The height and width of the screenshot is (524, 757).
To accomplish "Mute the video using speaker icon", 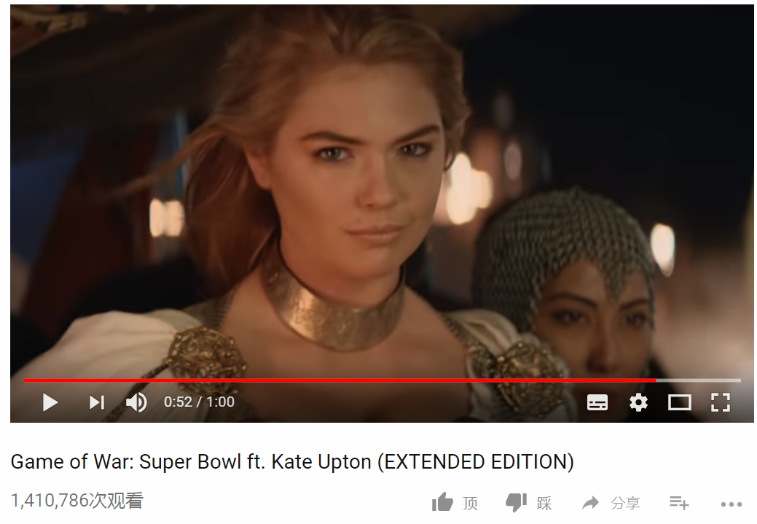I will tap(136, 402).
